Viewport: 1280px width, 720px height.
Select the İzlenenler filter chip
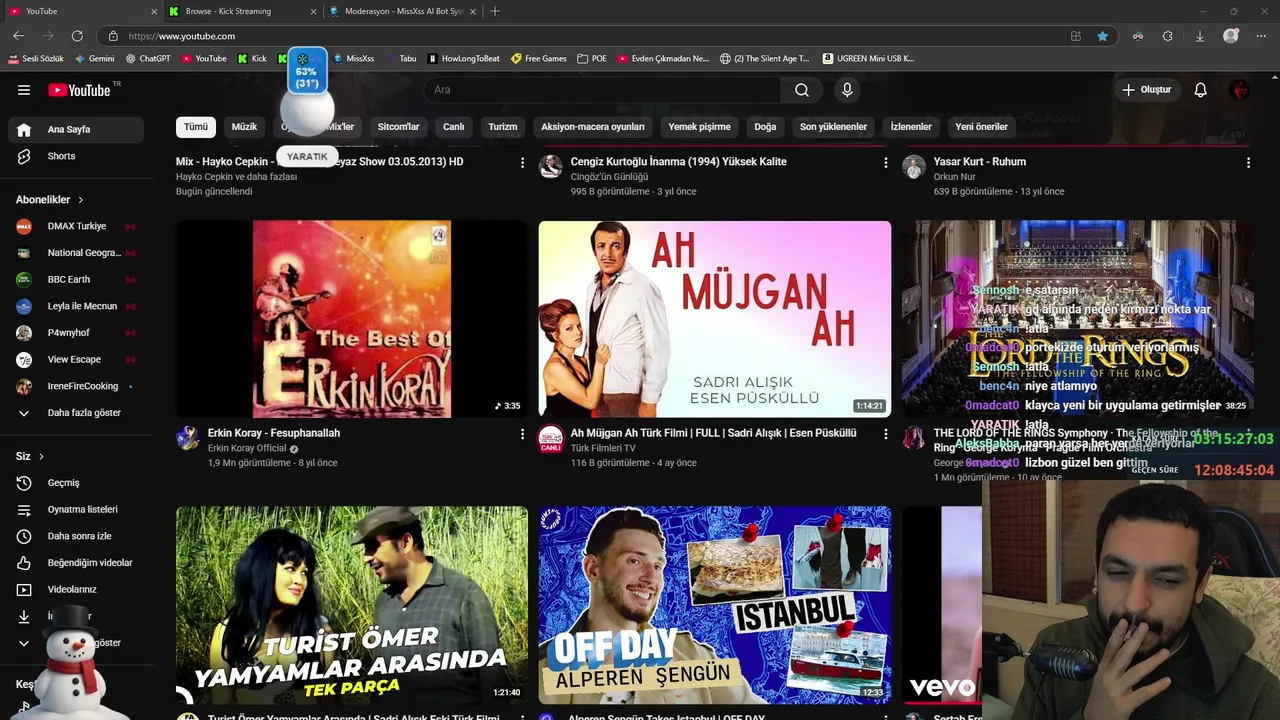tap(911, 127)
